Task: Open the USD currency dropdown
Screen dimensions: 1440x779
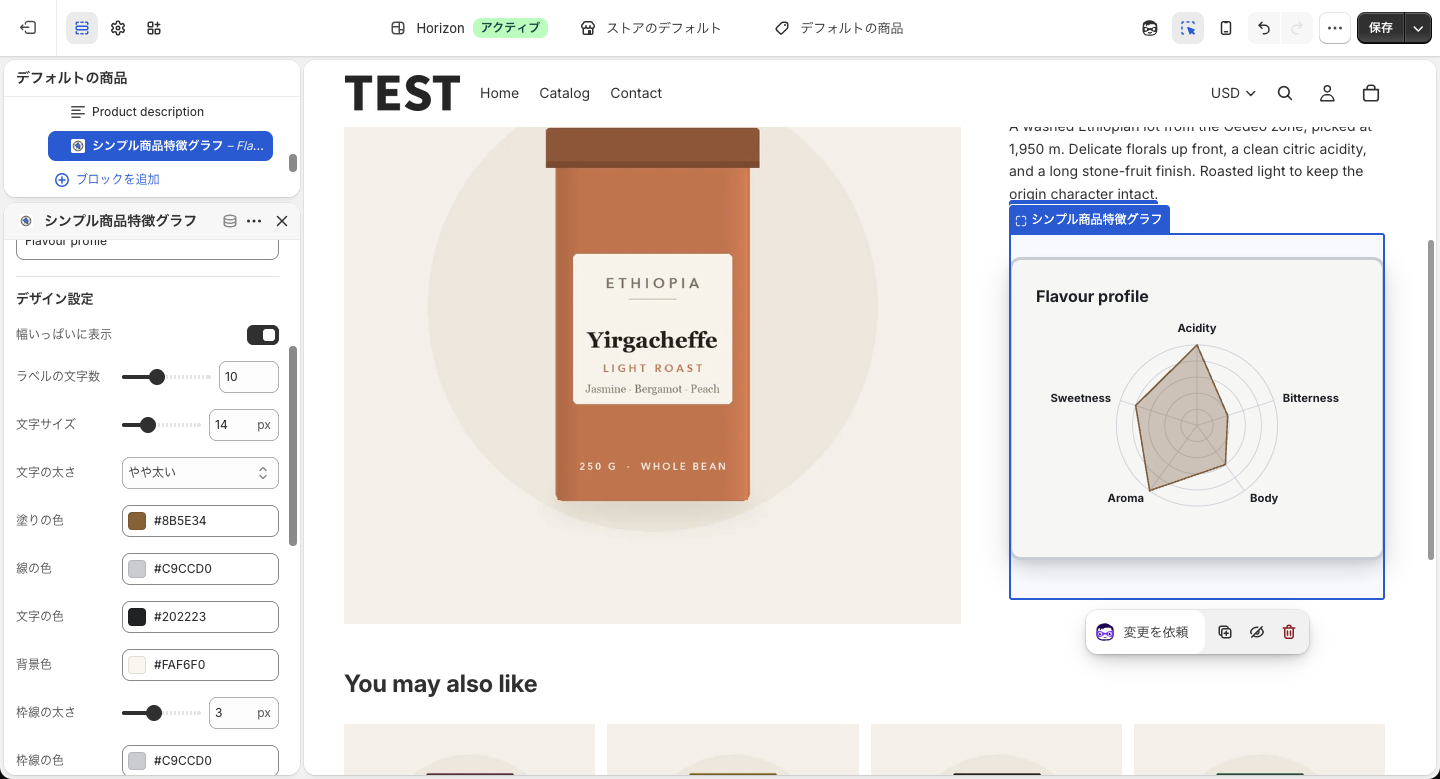Action: click(1233, 93)
